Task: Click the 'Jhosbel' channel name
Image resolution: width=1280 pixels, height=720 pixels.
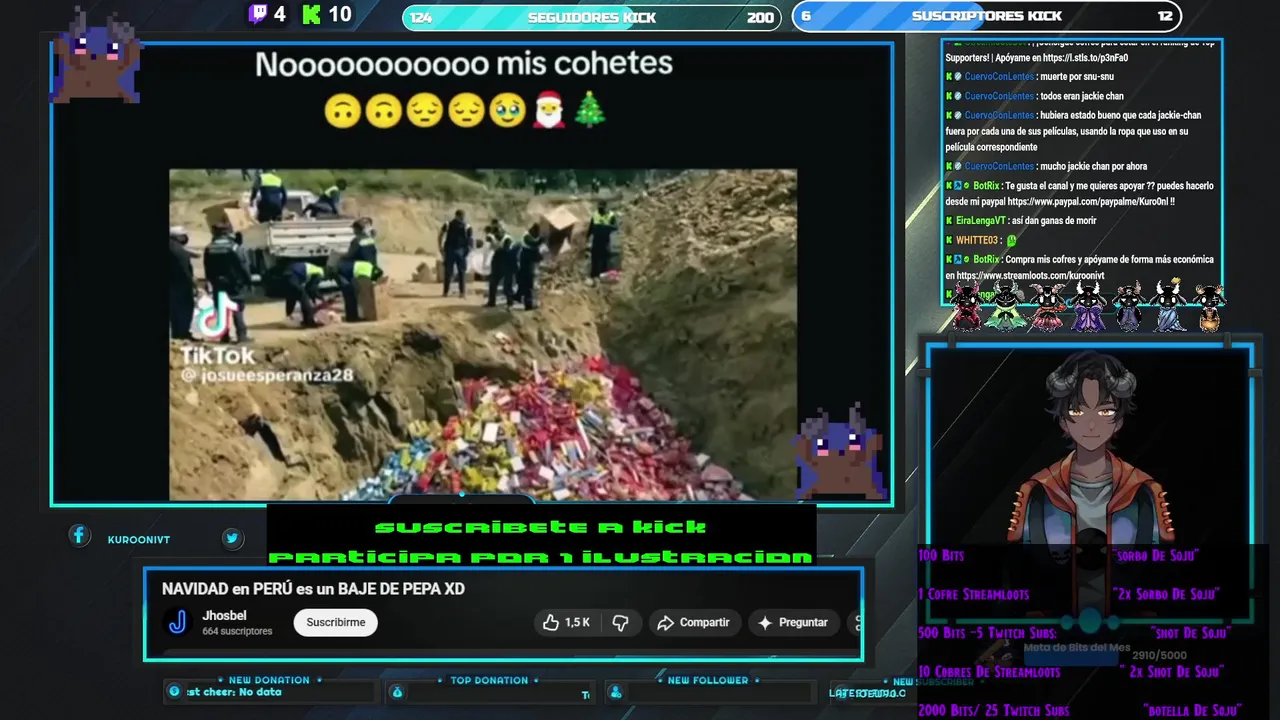Action: pyautogui.click(x=224, y=616)
